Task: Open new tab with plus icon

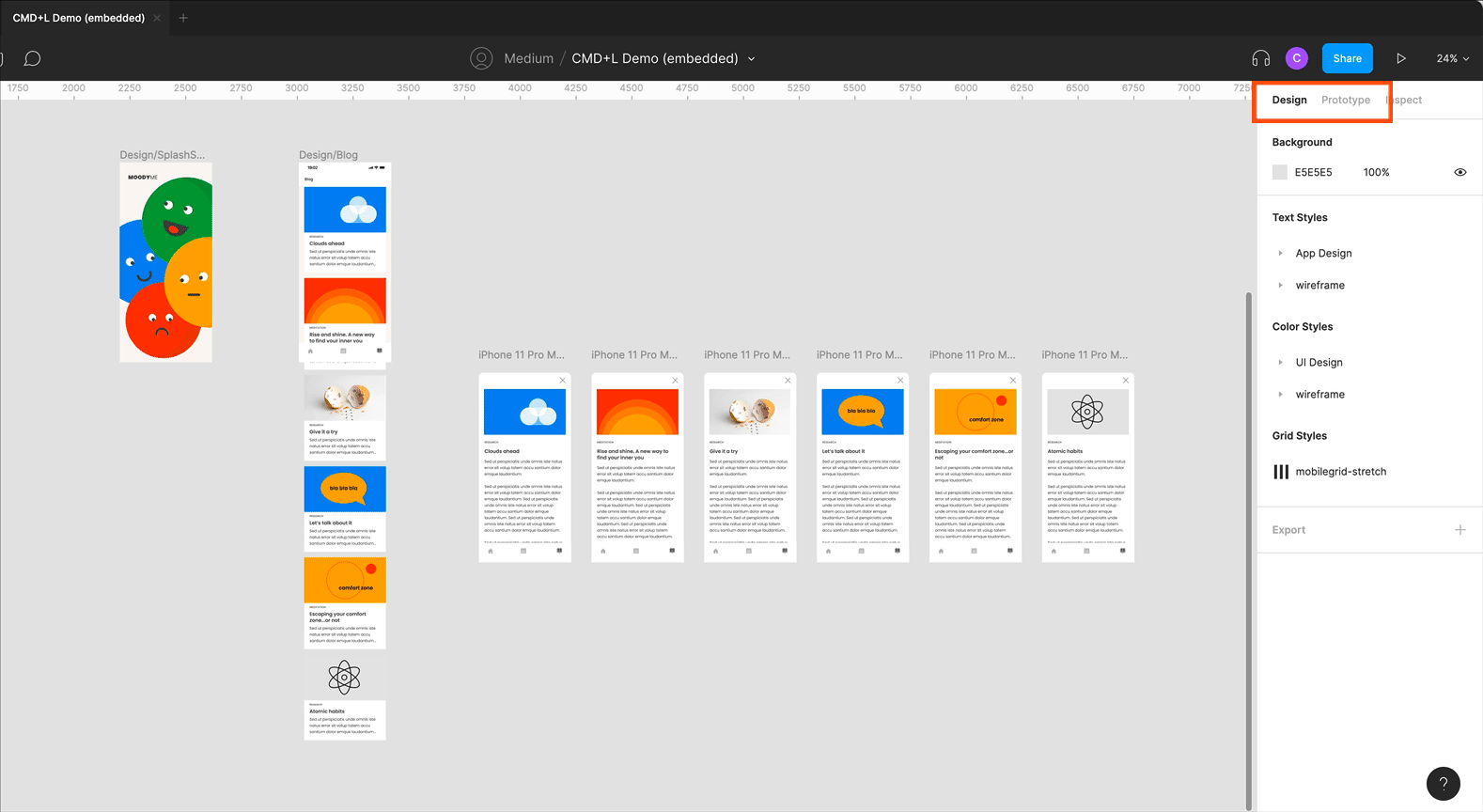Action: (x=183, y=18)
